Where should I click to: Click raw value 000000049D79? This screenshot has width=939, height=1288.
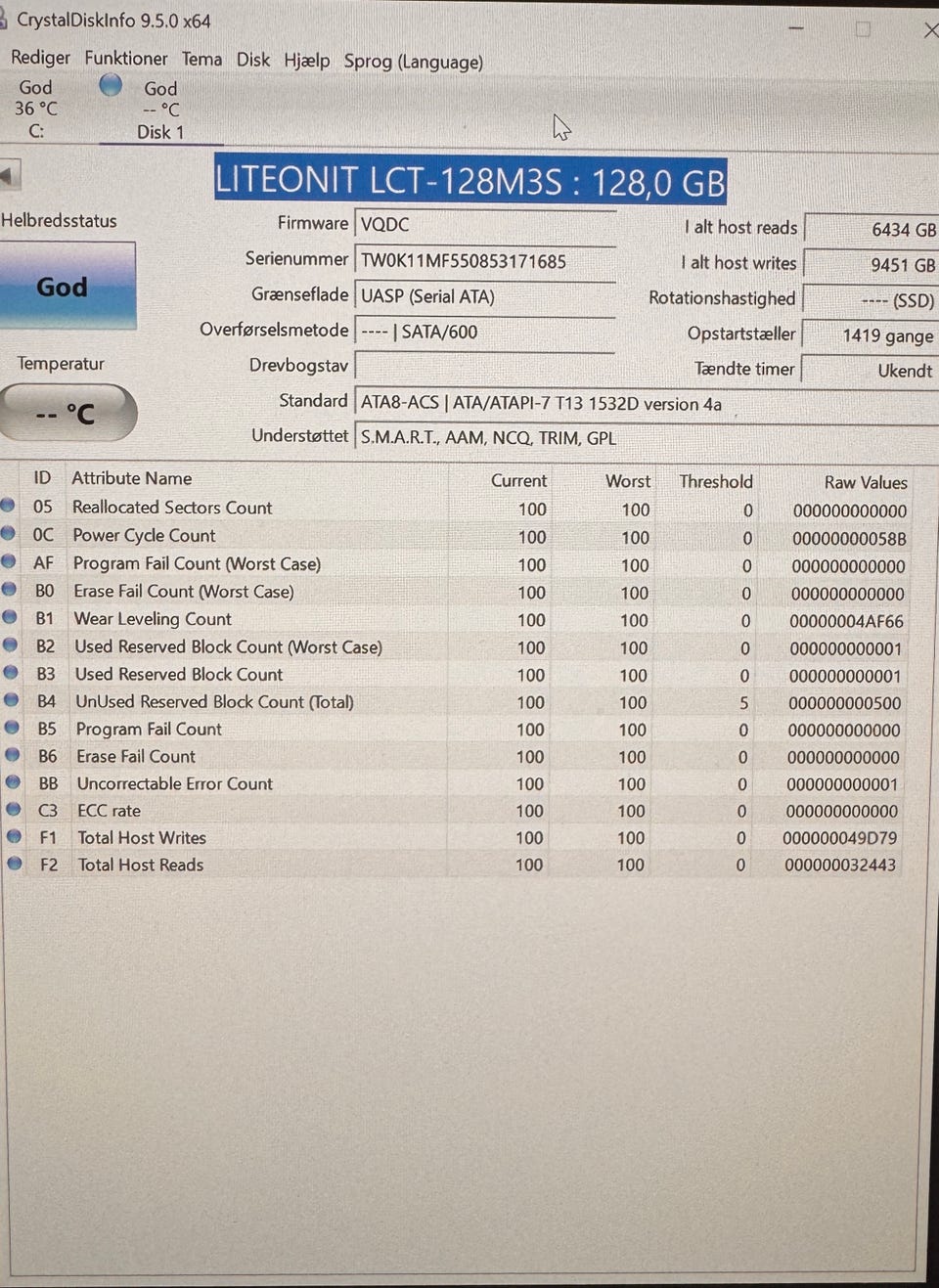point(840,838)
